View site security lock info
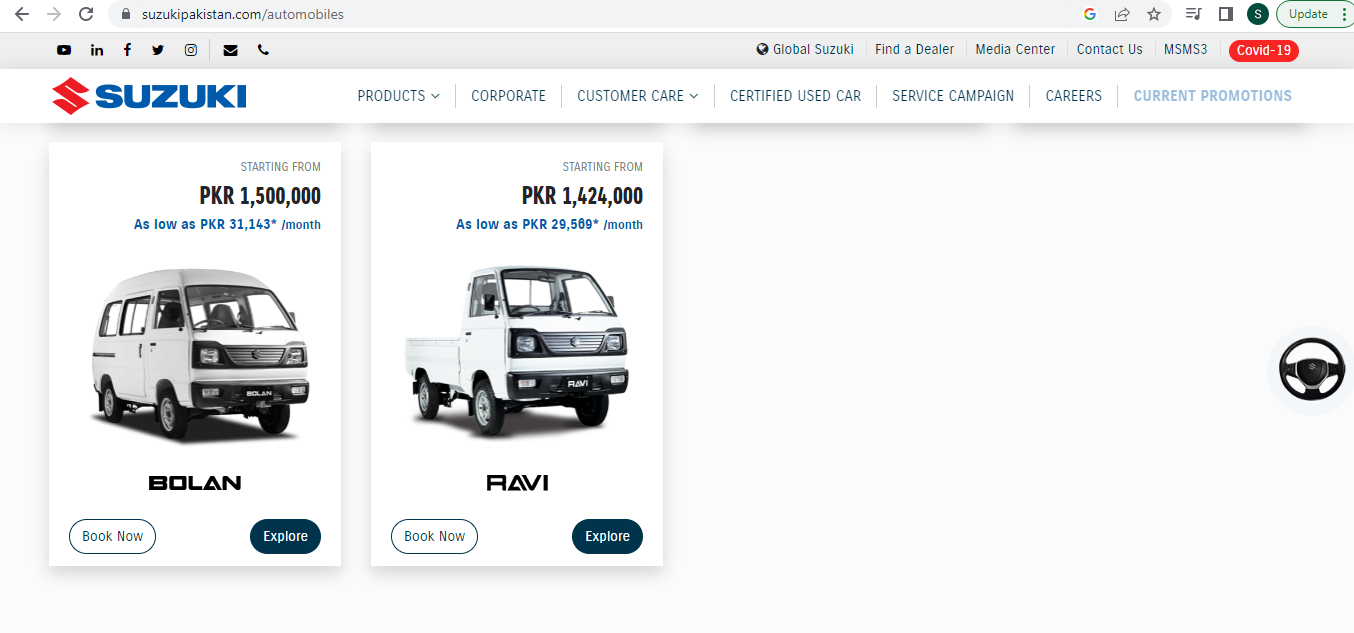 tap(126, 15)
